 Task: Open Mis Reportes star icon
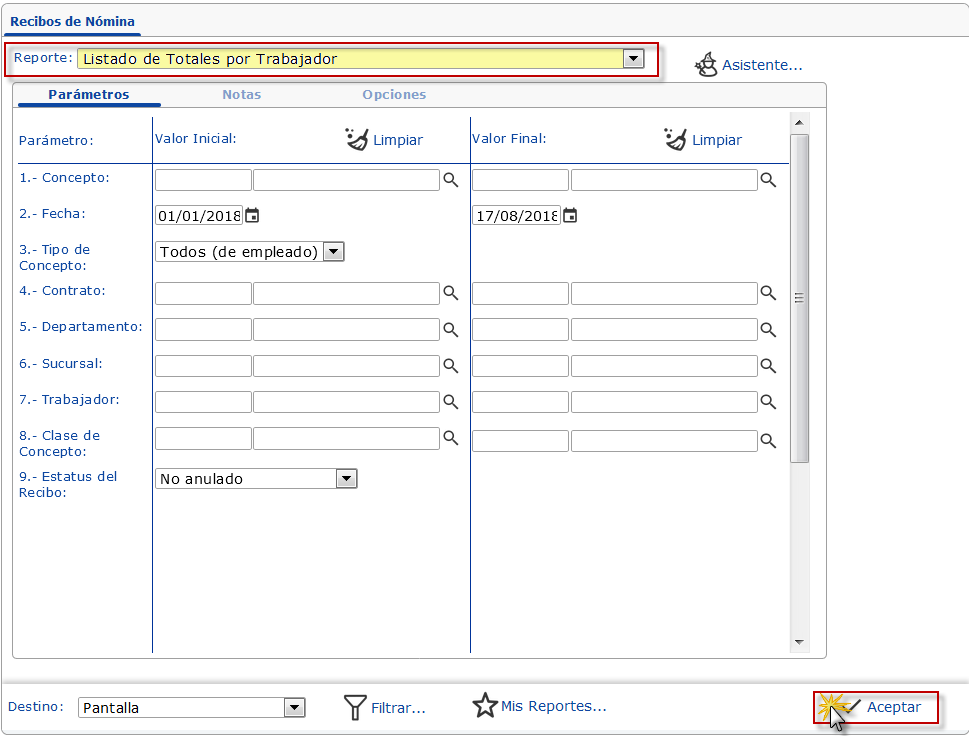coord(485,706)
